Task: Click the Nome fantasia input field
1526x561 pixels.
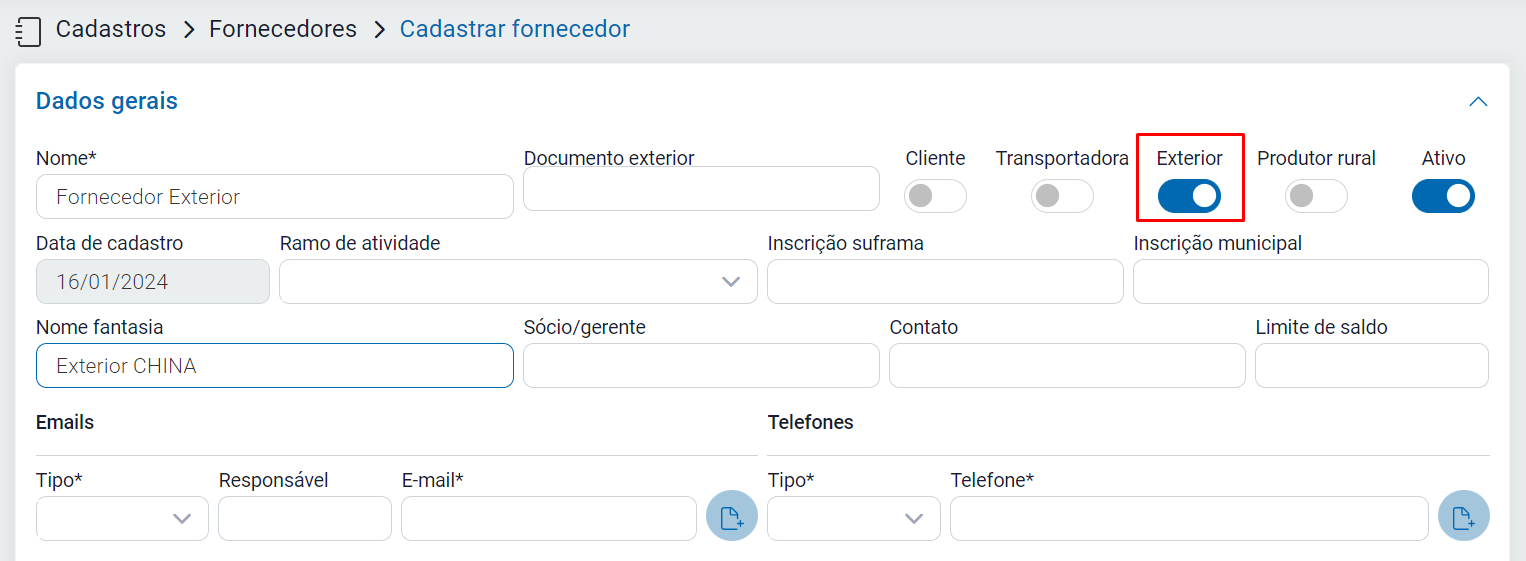Action: [x=274, y=366]
